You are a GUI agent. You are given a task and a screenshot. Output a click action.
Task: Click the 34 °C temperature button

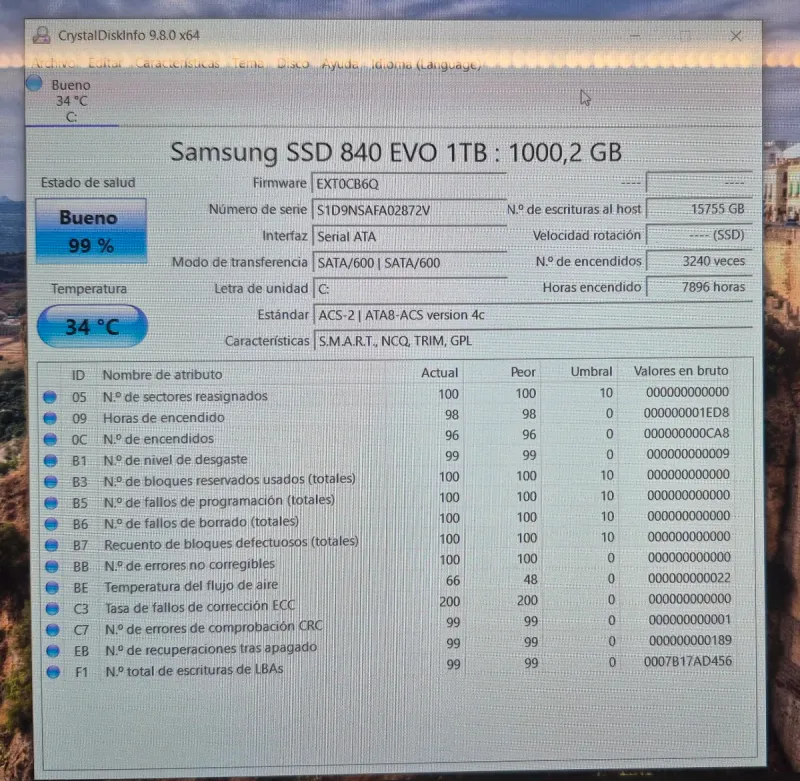click(x=92, y=326)
